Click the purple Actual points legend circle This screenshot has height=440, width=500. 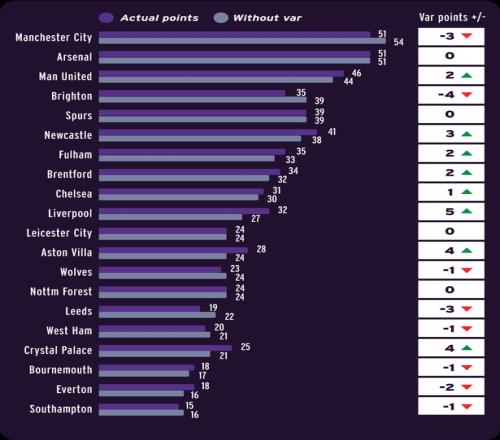point(106,18)
